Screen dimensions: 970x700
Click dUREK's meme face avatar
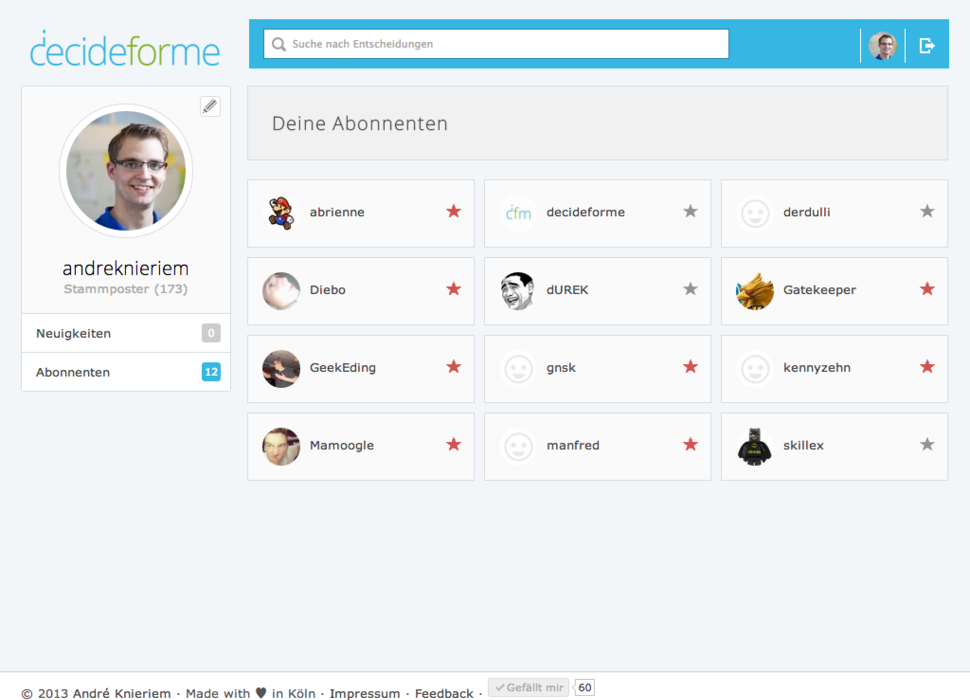[x=517, y=291]
